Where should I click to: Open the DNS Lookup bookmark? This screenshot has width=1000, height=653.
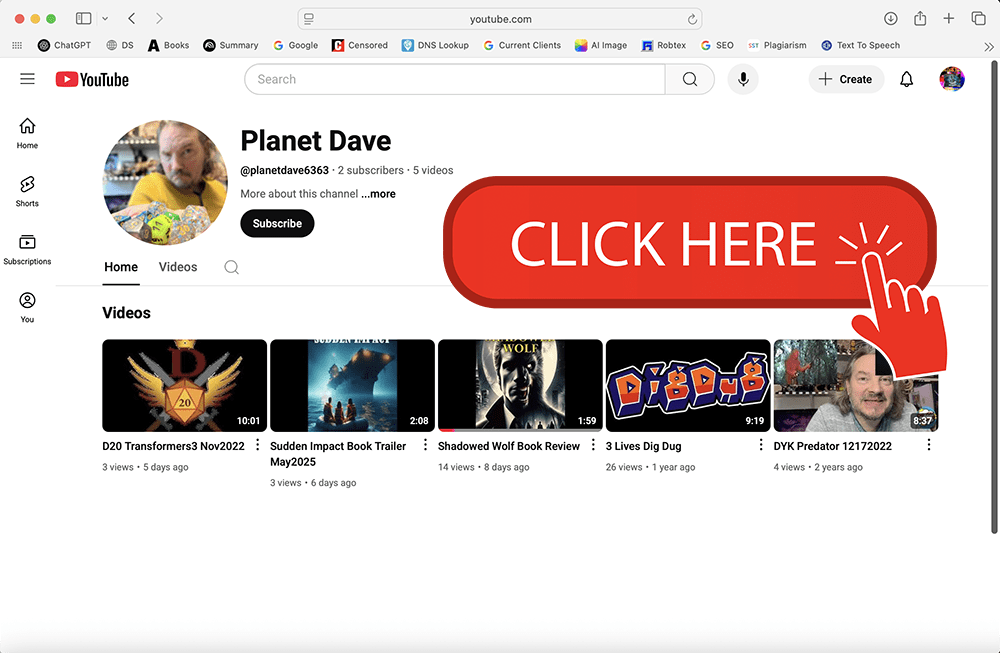[x=435, y=45]
